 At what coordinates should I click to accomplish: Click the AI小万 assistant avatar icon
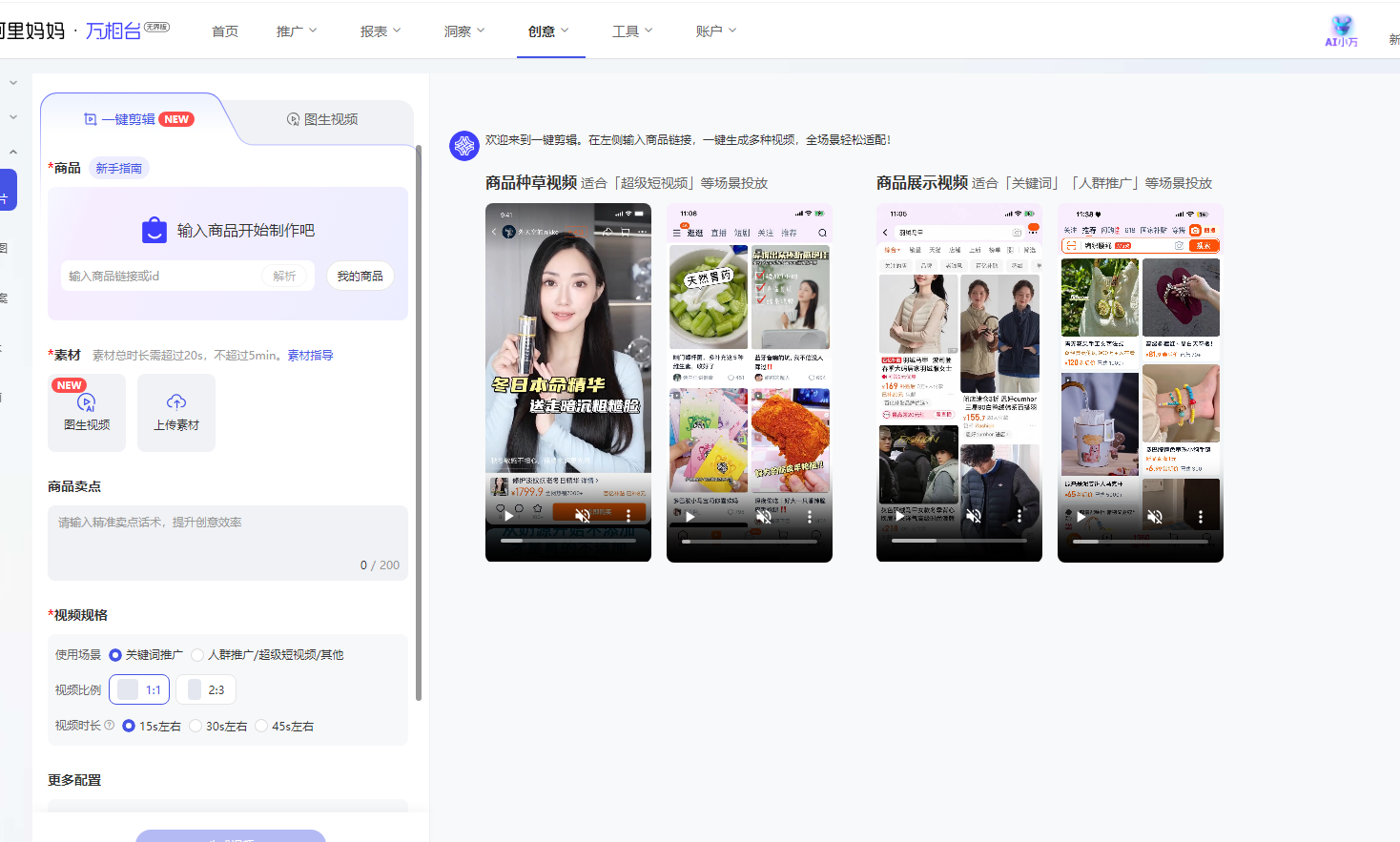tap(1342, 27)
